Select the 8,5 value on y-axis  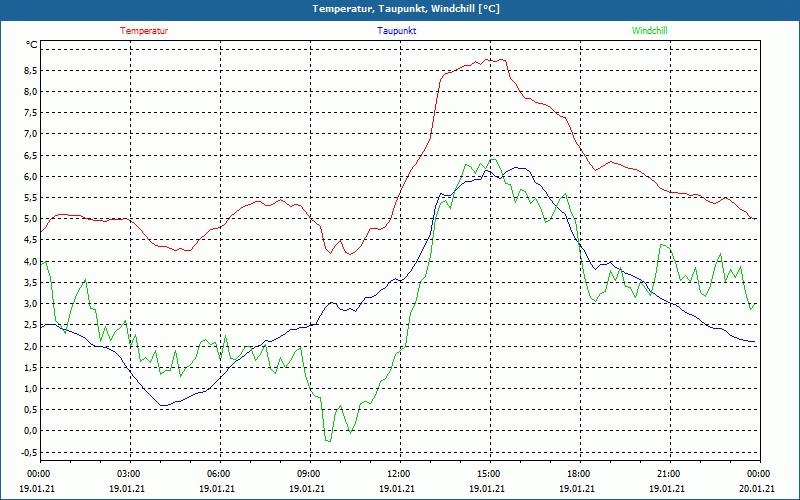click(x=30, y=71)
